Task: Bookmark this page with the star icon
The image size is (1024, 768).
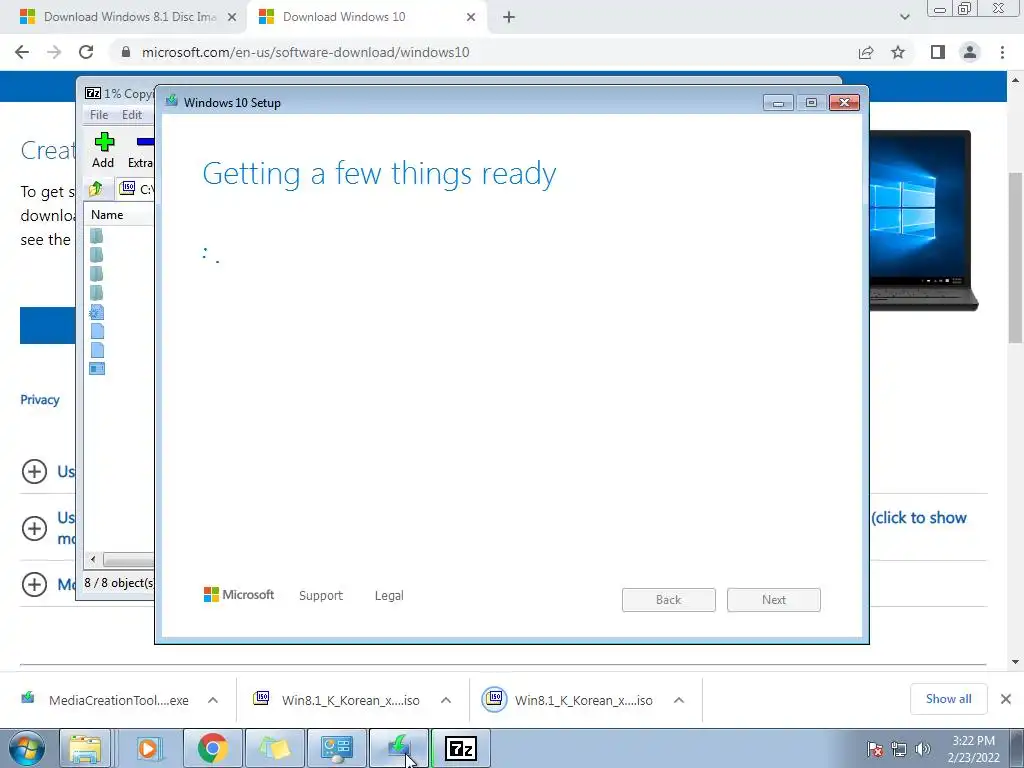Action: coord(898,52)
